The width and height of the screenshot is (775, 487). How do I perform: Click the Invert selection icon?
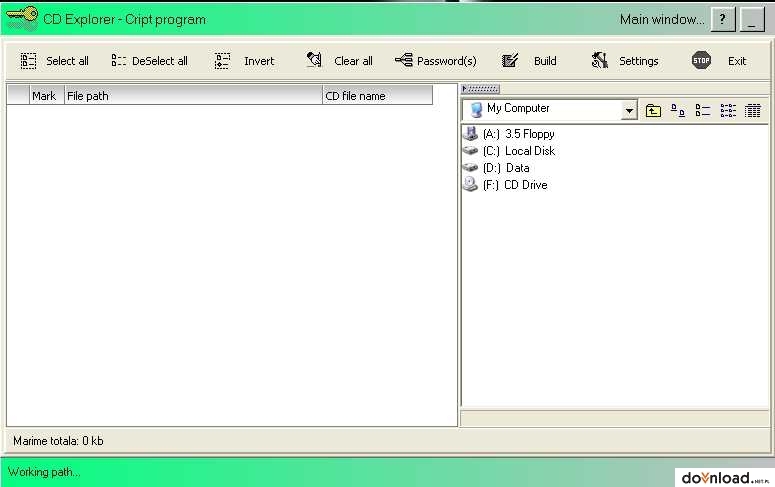pos(222,61)
